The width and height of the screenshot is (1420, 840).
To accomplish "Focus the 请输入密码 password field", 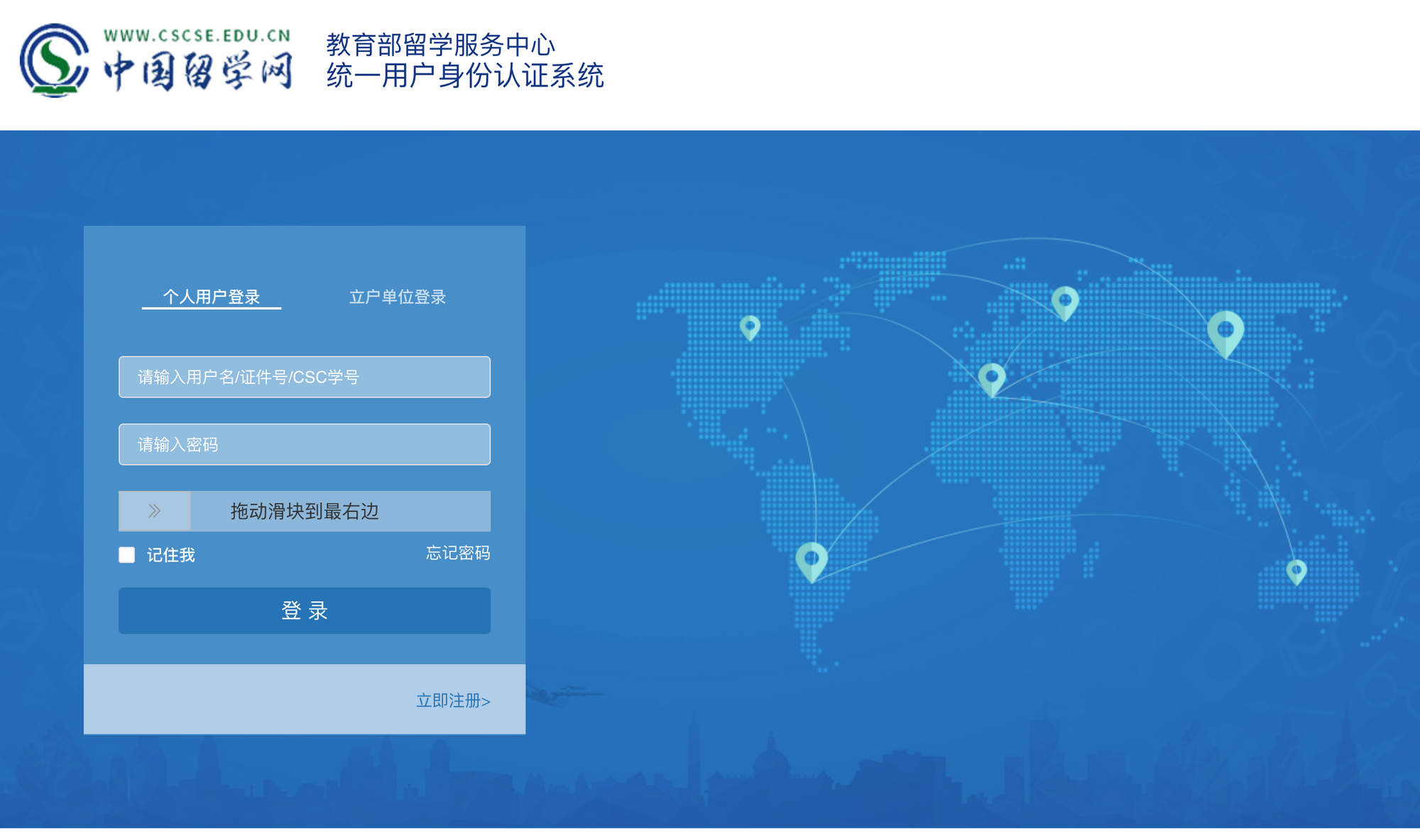I will tap(305, 444).
